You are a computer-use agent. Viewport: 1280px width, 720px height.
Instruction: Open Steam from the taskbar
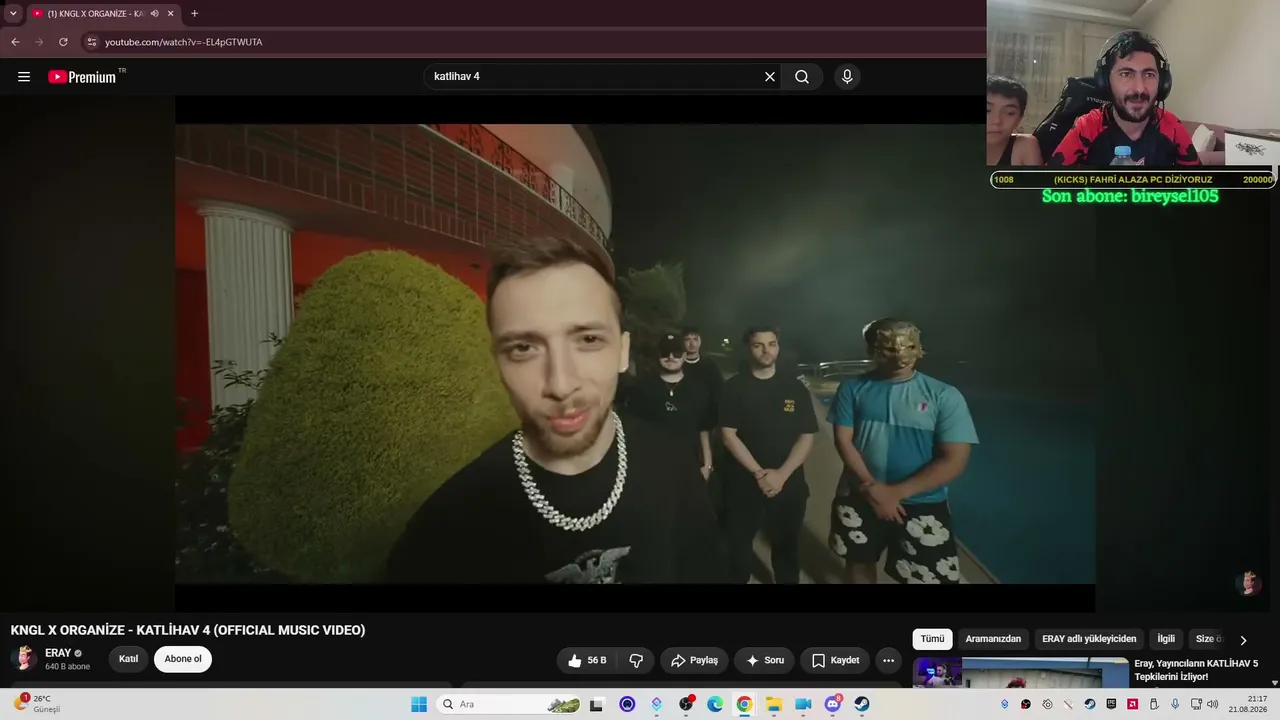[862, 704]
